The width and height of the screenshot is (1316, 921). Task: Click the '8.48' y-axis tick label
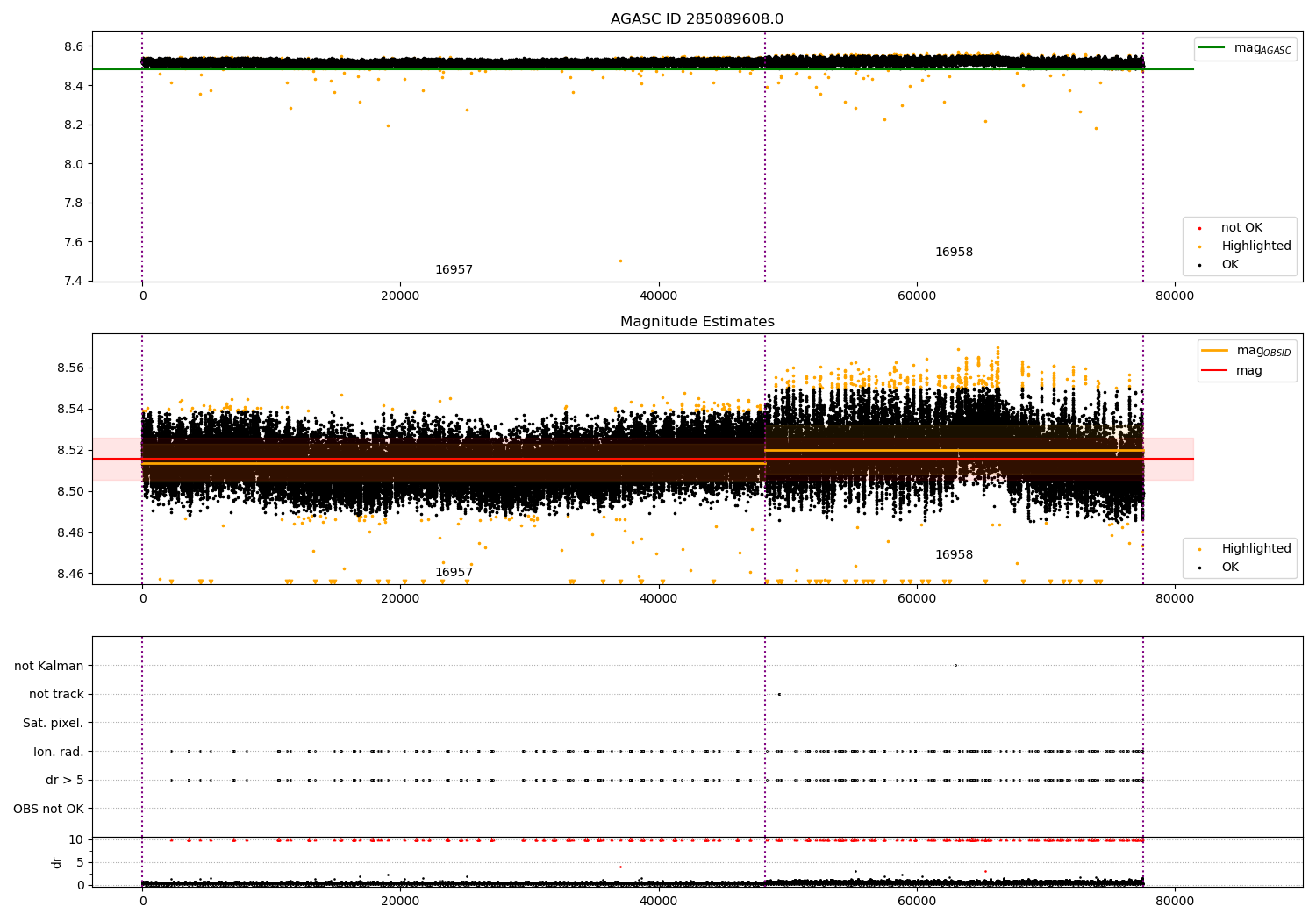coord(69,532)
